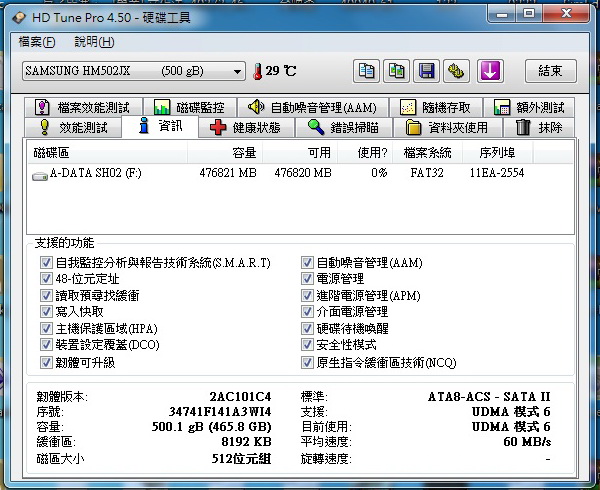
Task: Switch to the 效能測試 tab
Action: (73, 127)
